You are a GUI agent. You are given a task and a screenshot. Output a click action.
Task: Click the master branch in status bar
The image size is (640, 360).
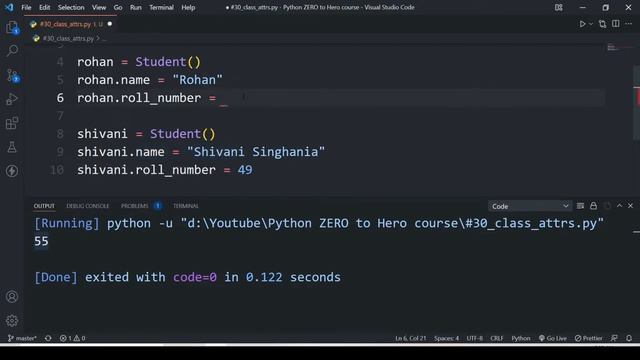(x=22, y=338)
